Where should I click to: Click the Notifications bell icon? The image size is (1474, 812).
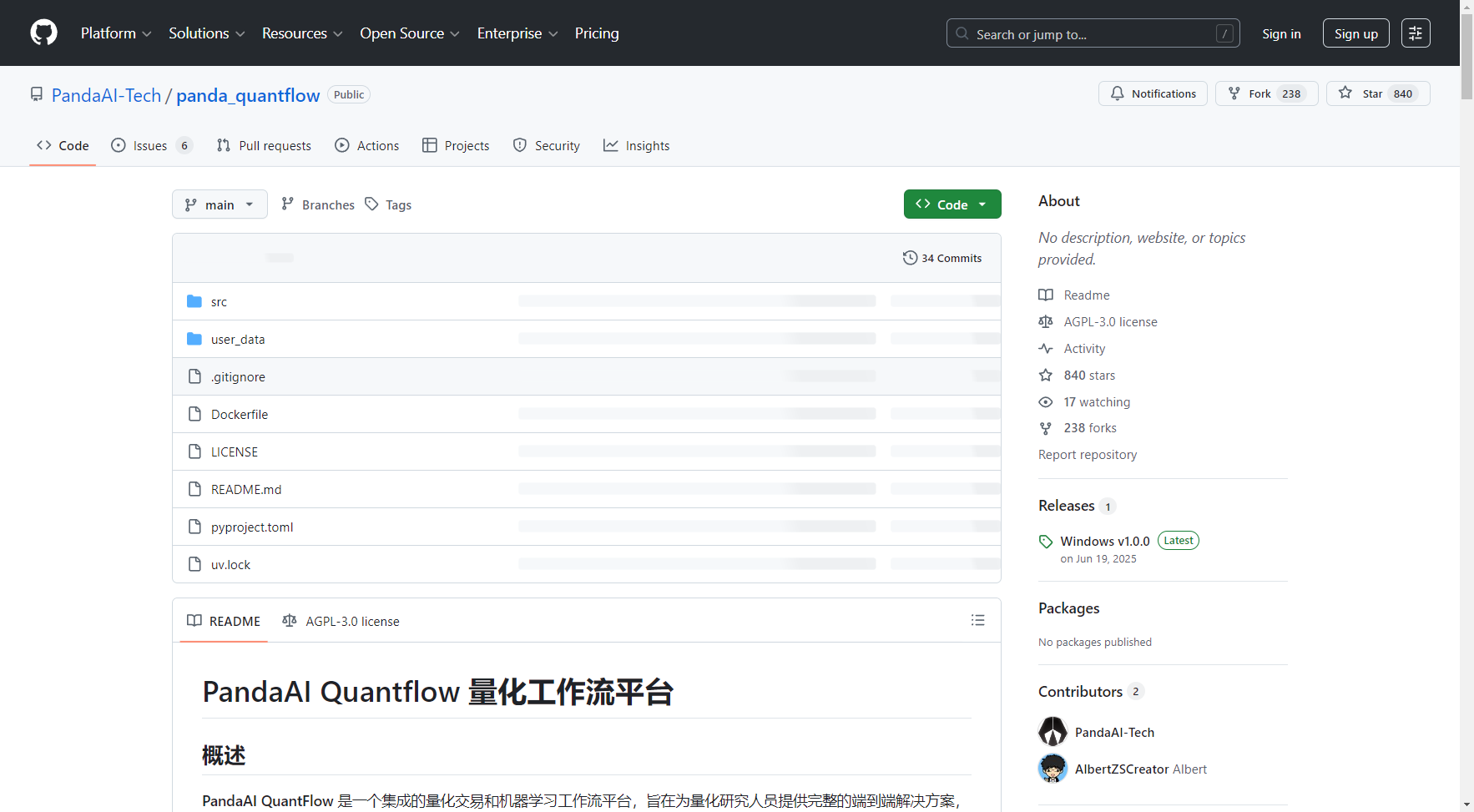click(1118, 93)
